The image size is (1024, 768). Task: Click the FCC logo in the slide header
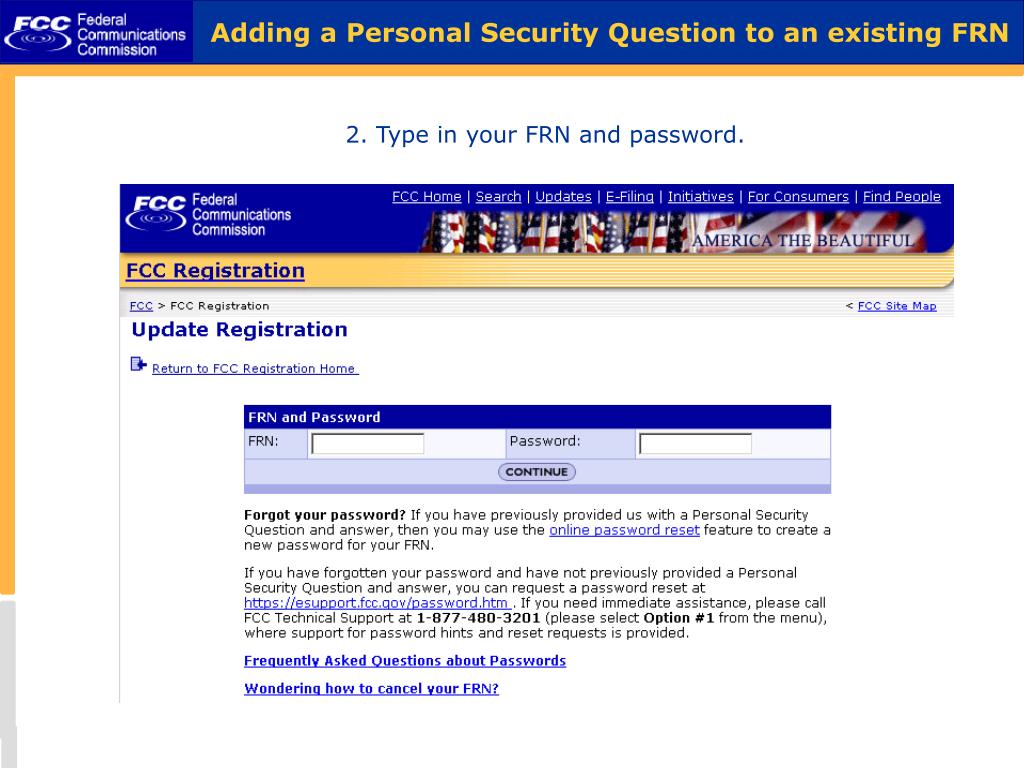click(95, 34)
